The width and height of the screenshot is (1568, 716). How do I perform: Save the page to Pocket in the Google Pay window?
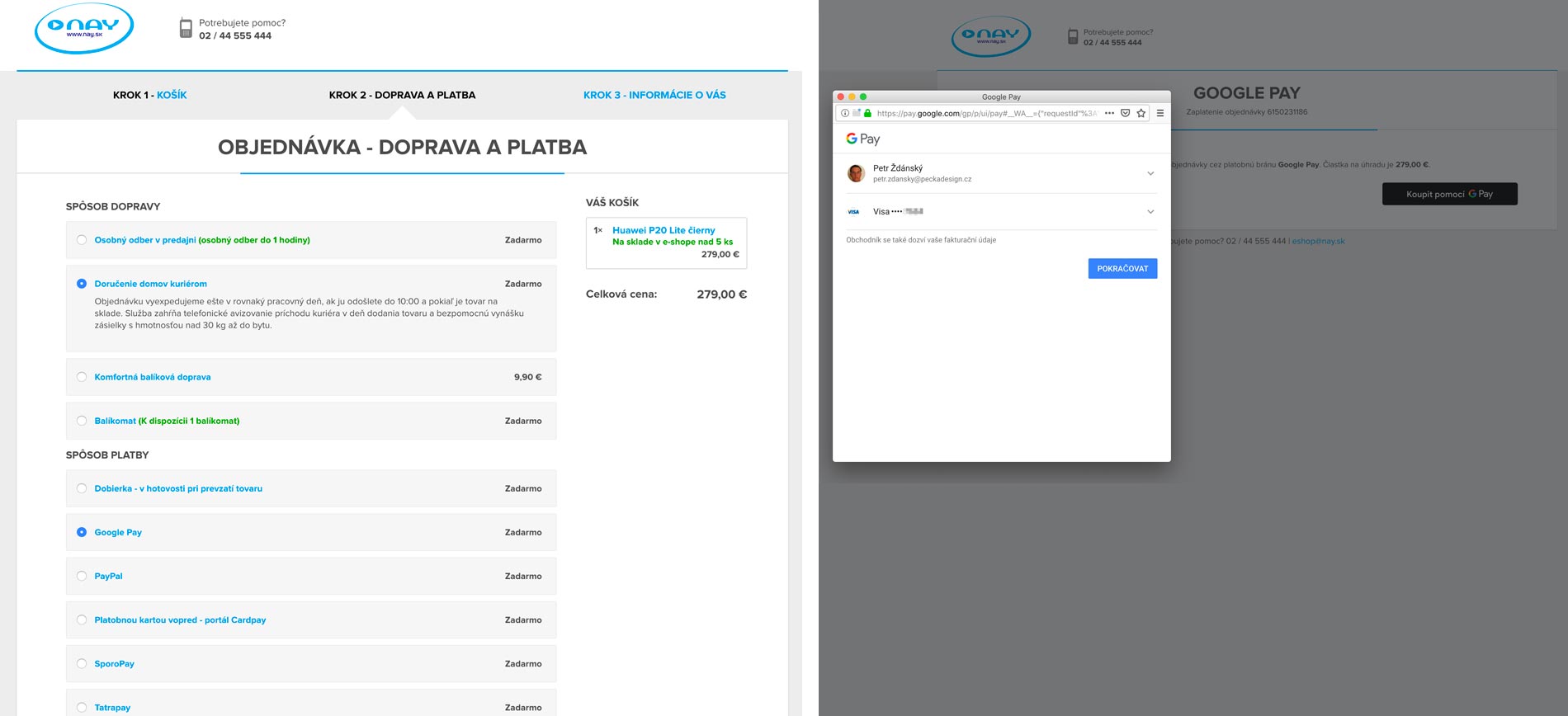click(1125, 113)
